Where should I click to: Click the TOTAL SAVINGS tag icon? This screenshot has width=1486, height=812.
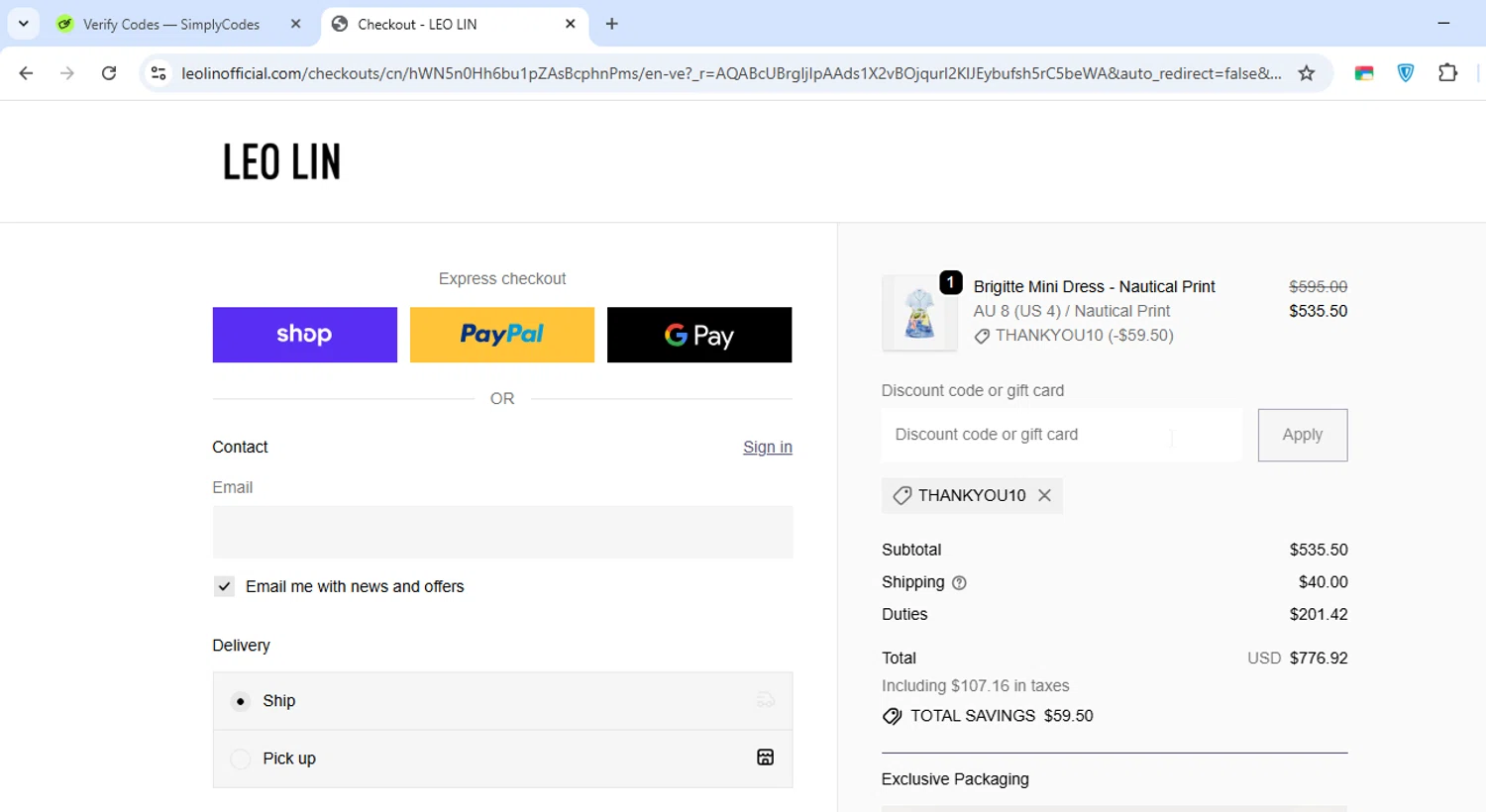click(893, 716)
